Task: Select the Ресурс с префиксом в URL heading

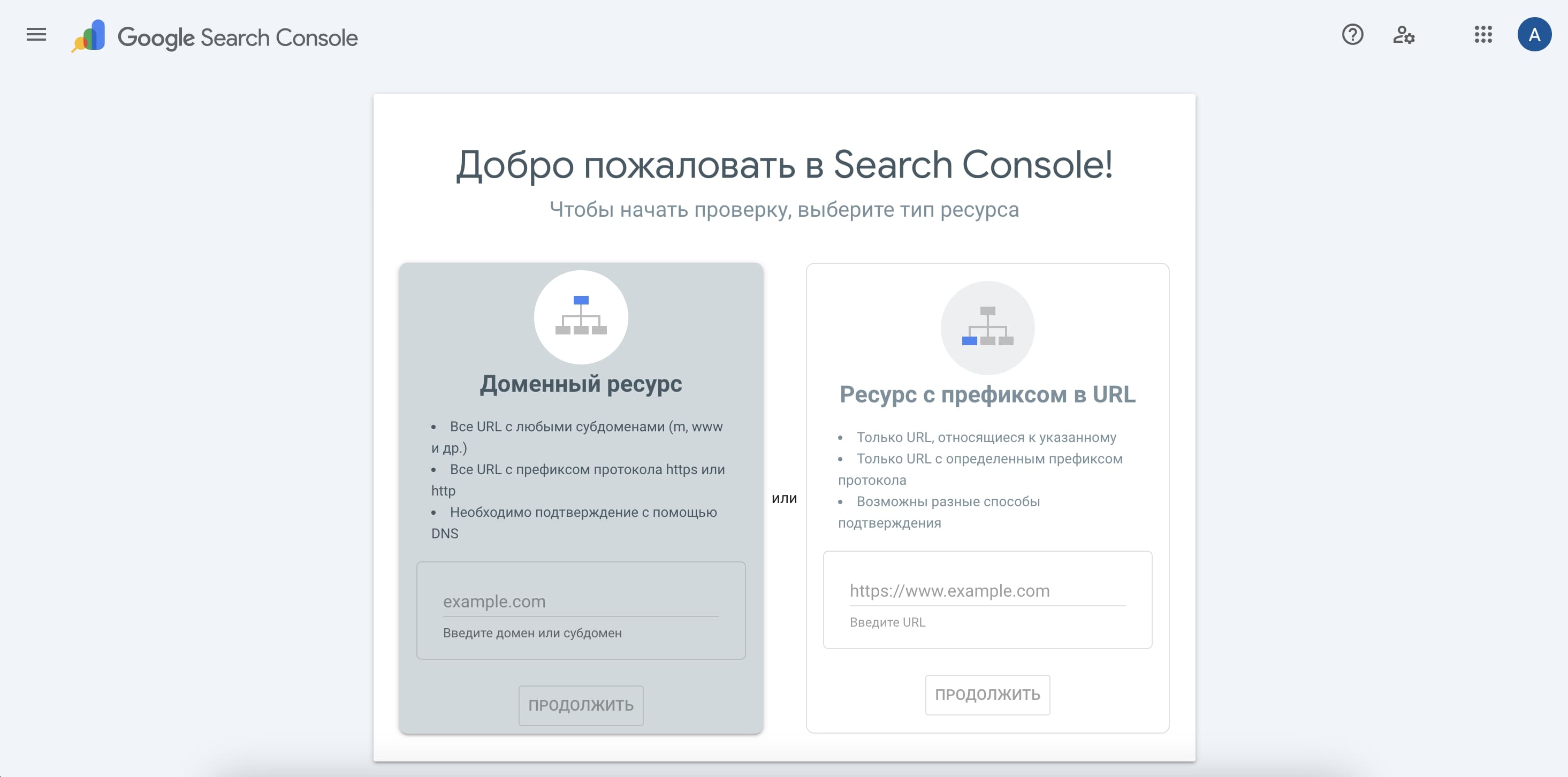Action: point(987,395)
